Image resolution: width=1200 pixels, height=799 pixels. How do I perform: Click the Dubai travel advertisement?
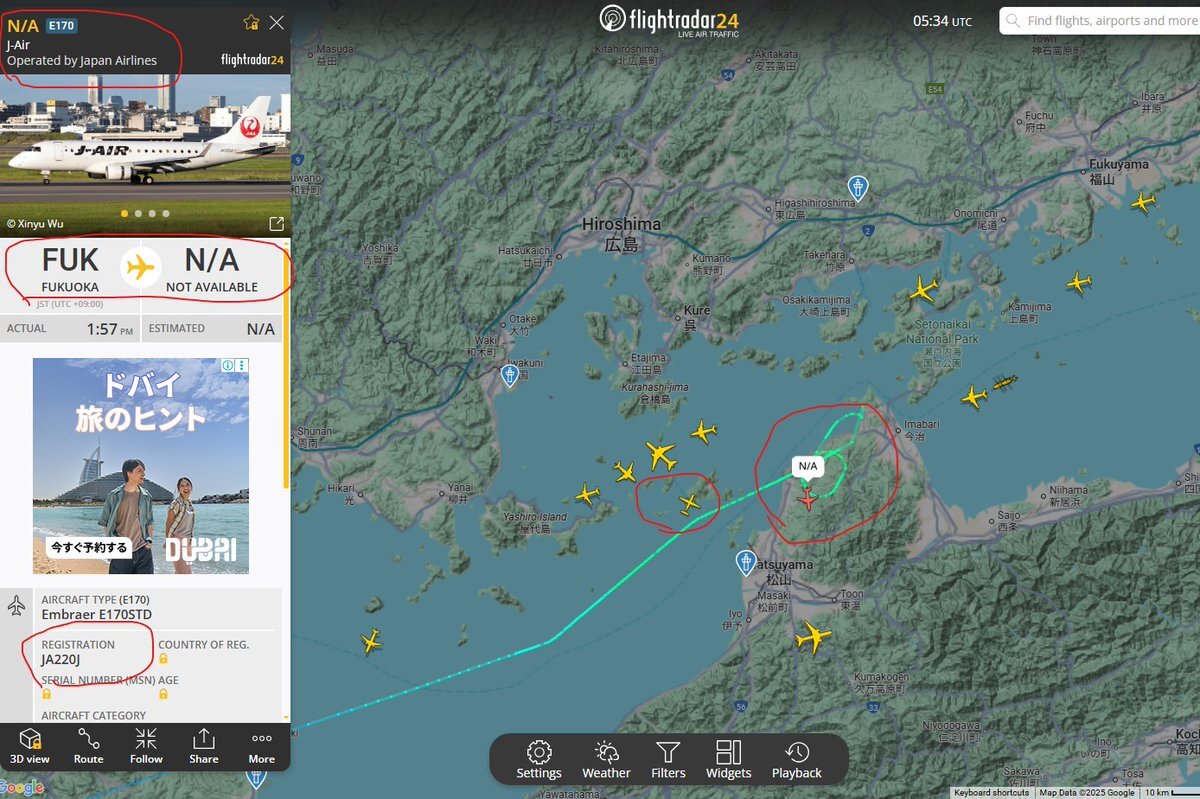pyautogui.click(x=141, y=466)
